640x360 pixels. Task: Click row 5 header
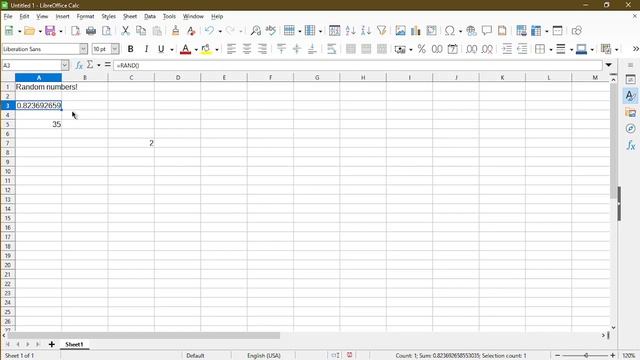7,124
